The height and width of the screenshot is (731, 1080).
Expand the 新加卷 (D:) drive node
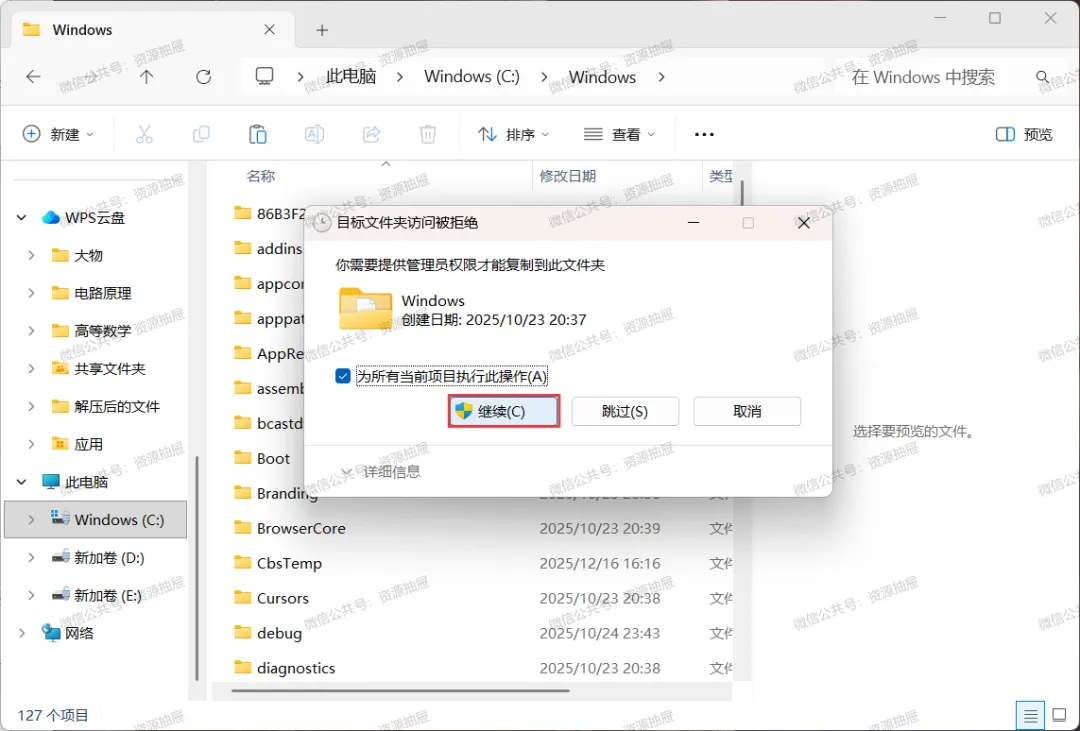(x=31, y=557)
